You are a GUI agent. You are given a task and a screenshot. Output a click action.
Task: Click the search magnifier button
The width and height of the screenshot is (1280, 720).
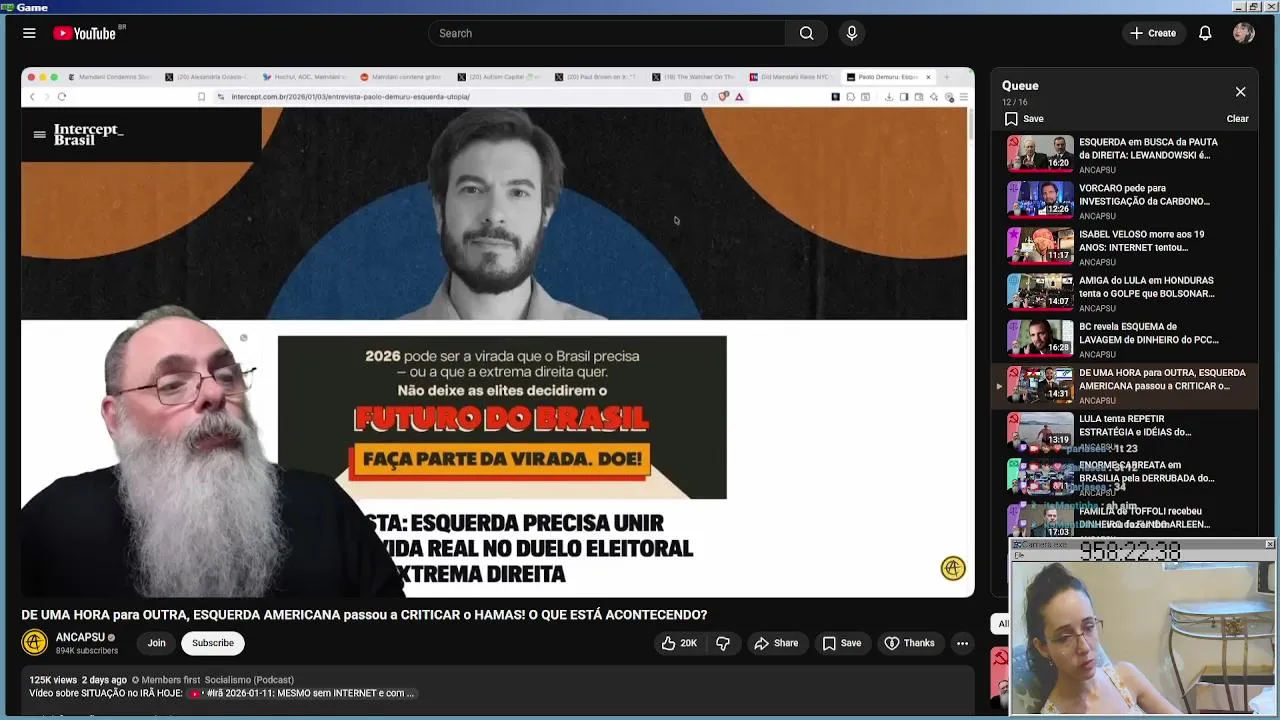click(806, 33)
